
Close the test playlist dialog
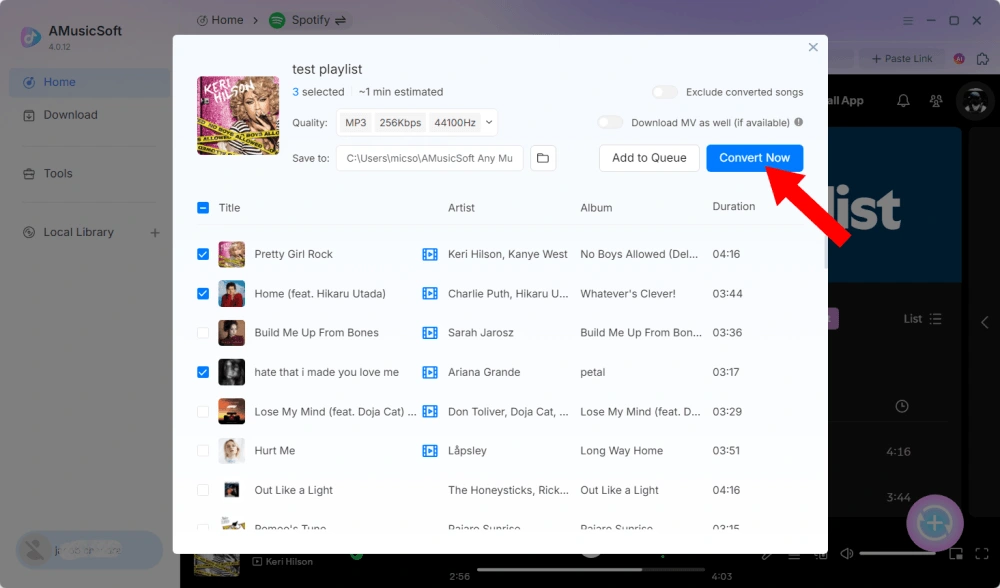tap(813, 47)
